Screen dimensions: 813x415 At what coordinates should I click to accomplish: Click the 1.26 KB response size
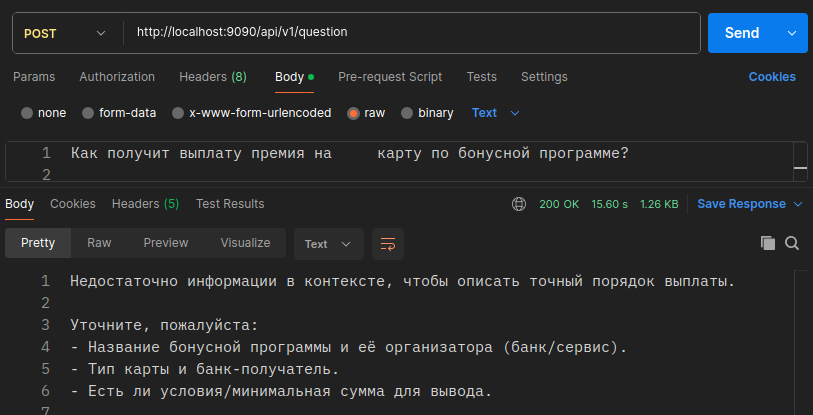[659, 204]
